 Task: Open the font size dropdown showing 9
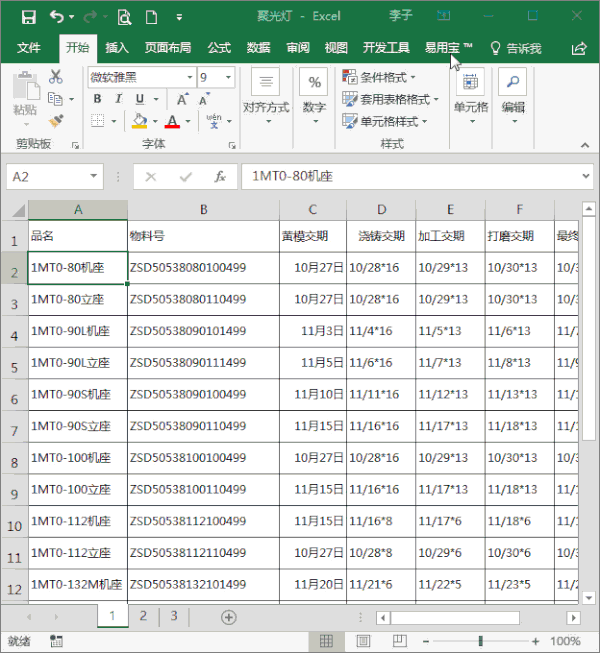tap(228, 77)
